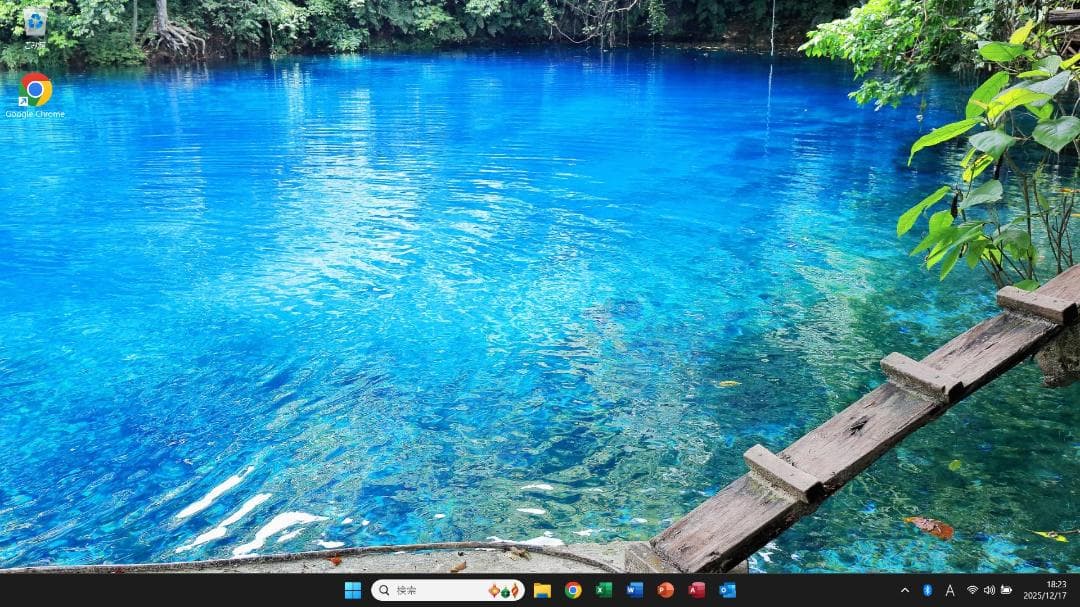The width and height of the screenshot is (1080, 607).
Task: Open the volume control in system tray
Action: click(989, 590)
